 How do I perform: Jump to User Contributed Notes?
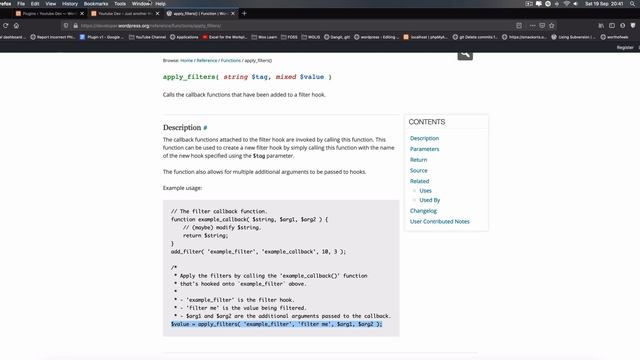tap(440, 221)
